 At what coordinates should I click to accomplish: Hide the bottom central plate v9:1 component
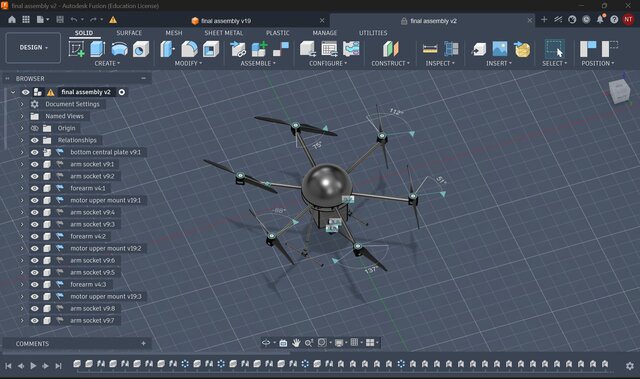(x=35, y=152)
